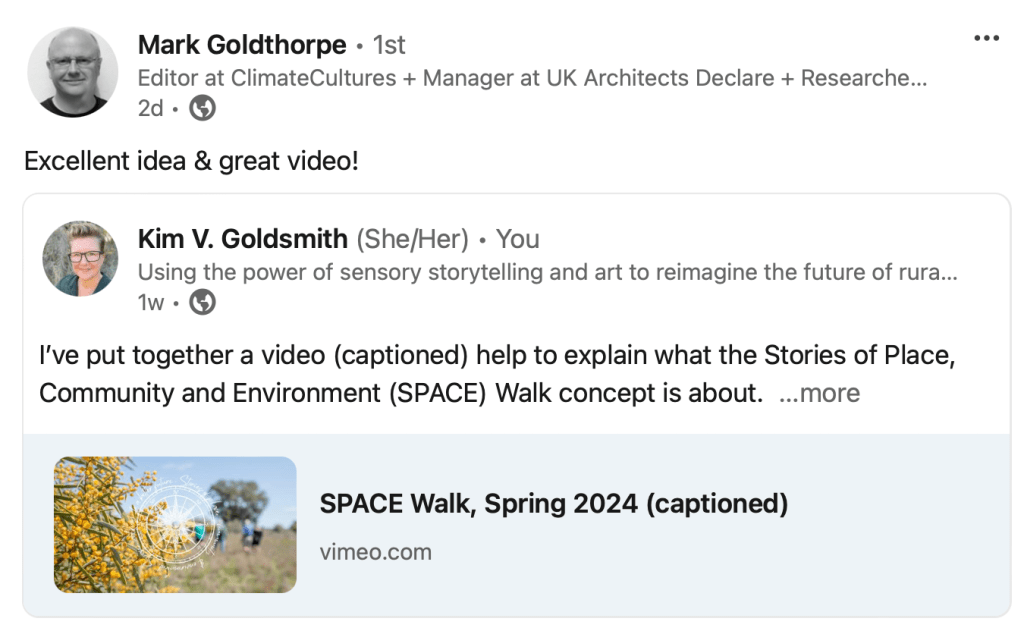Viewport: 1024px width, 631px height.
Task: Open Kim V. Goldsmith's profile via name
Action: point(243,239)
